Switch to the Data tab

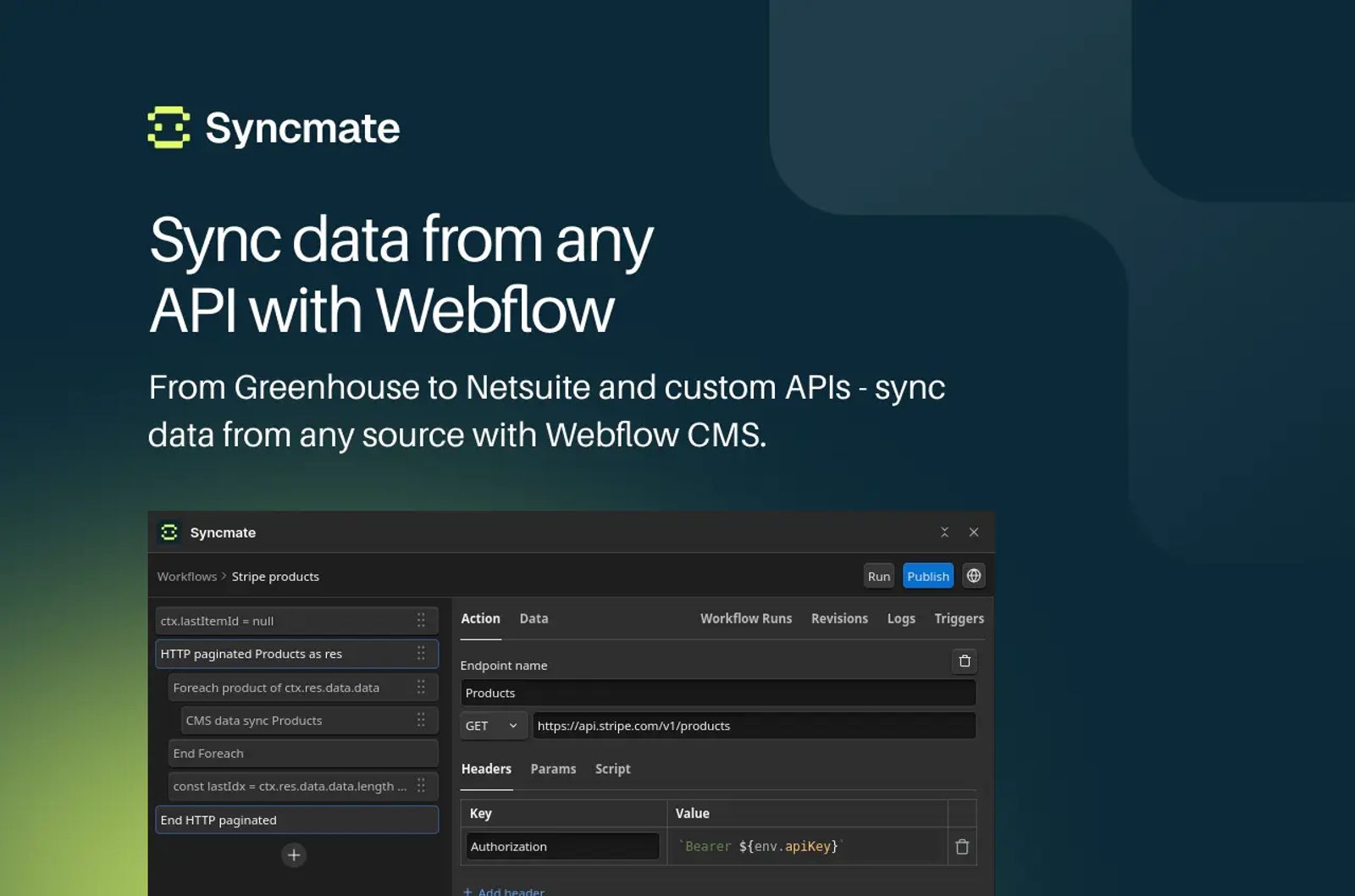pyautogui.click(x=534, y=619)
